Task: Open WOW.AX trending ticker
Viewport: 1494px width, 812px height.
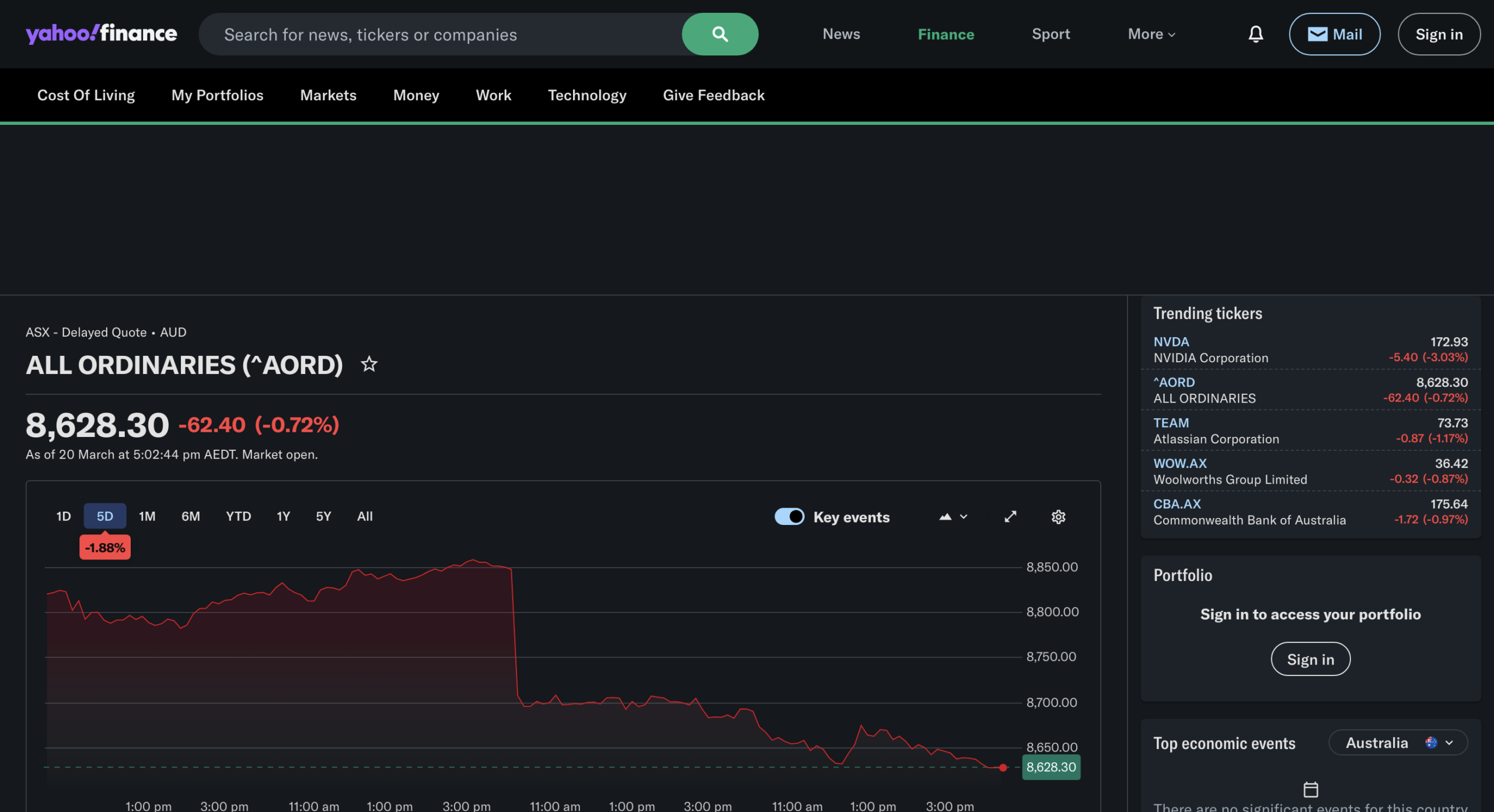Action: tap(1180, 463)
